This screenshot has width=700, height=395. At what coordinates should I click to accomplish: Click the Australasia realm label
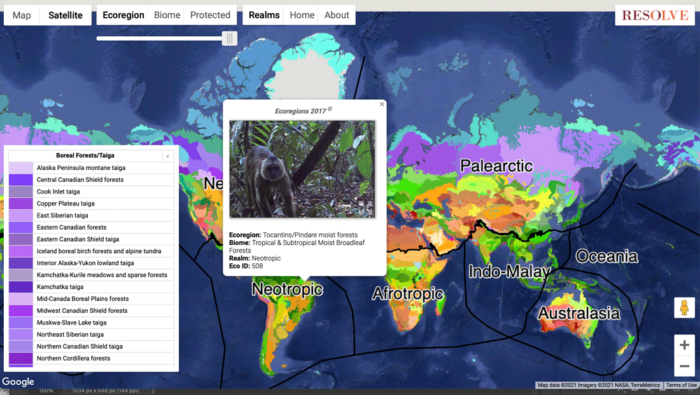click(x=579, y=313)
